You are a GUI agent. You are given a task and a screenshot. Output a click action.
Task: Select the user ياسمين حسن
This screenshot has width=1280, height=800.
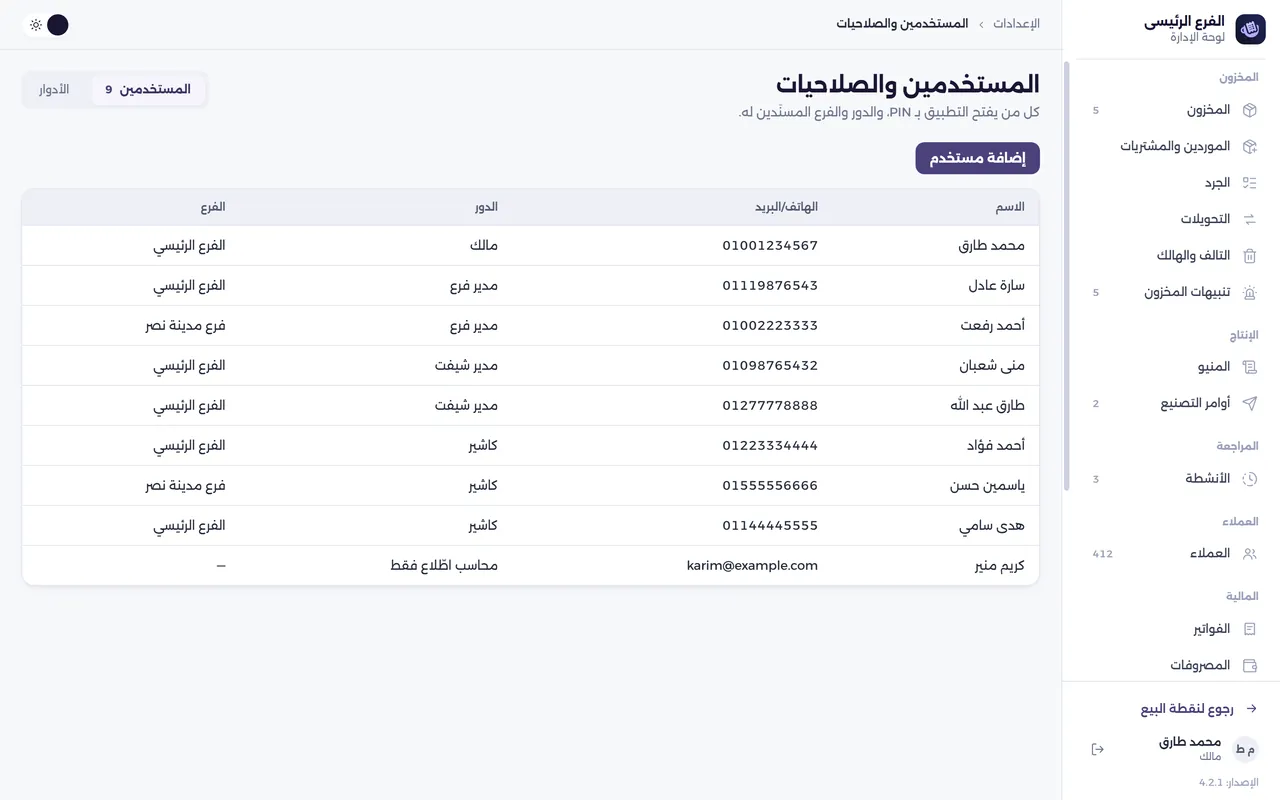click(x=531, y=485)
